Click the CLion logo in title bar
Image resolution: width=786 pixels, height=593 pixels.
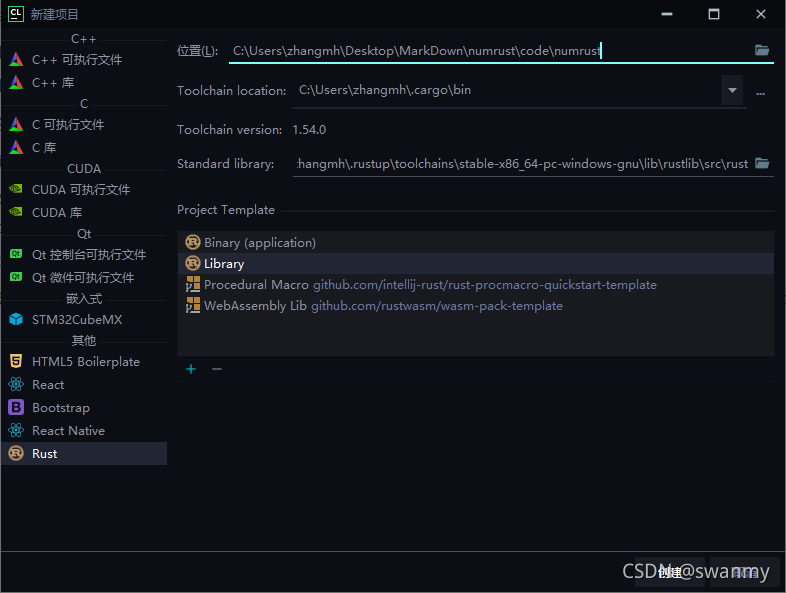pyautogui.click(x=16, y=14)
